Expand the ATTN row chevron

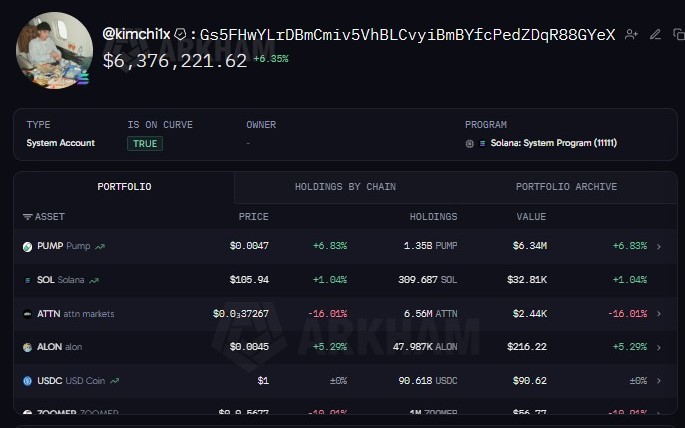pos(659,314)
